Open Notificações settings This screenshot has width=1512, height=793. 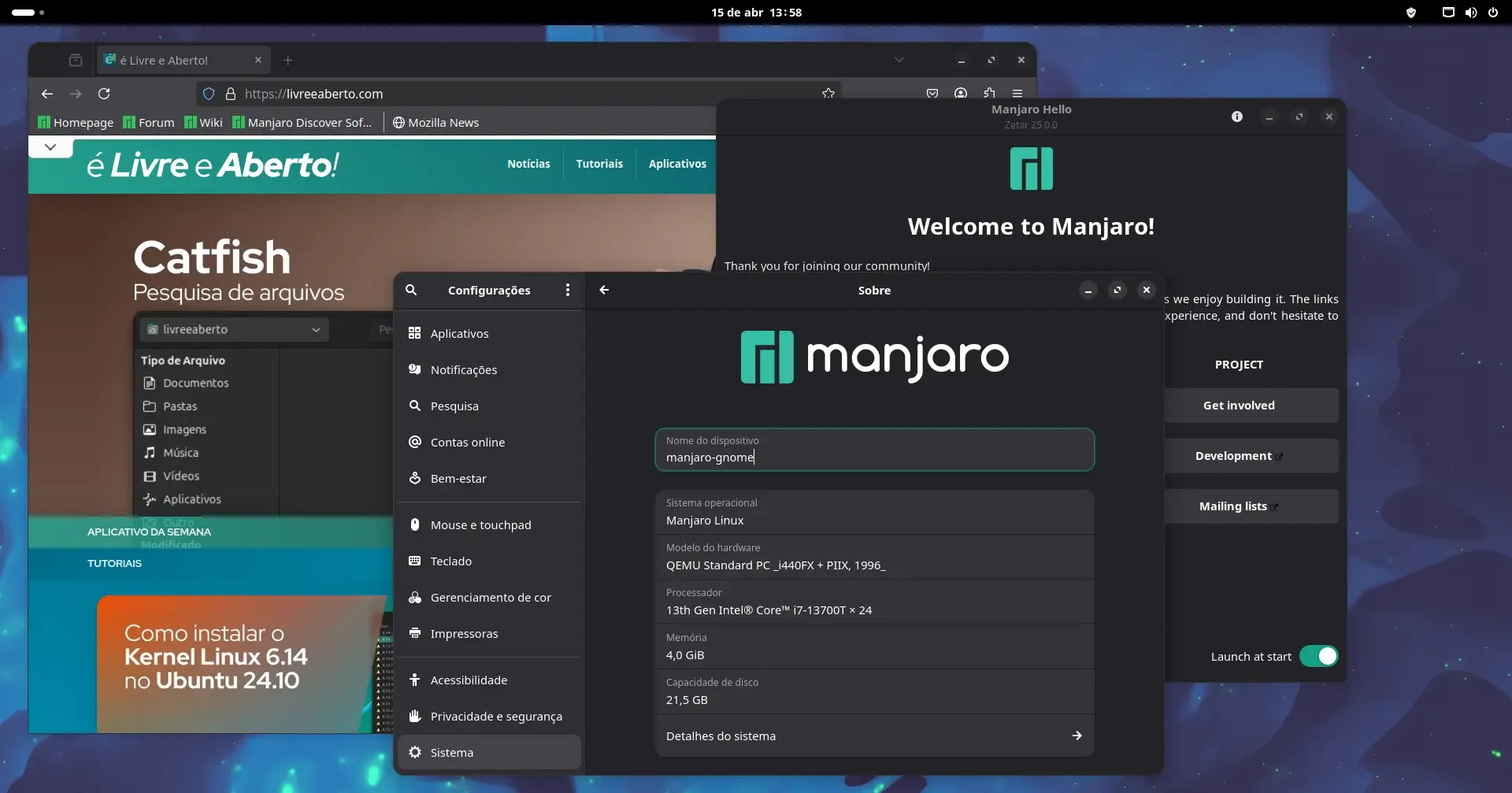point(489,369)
